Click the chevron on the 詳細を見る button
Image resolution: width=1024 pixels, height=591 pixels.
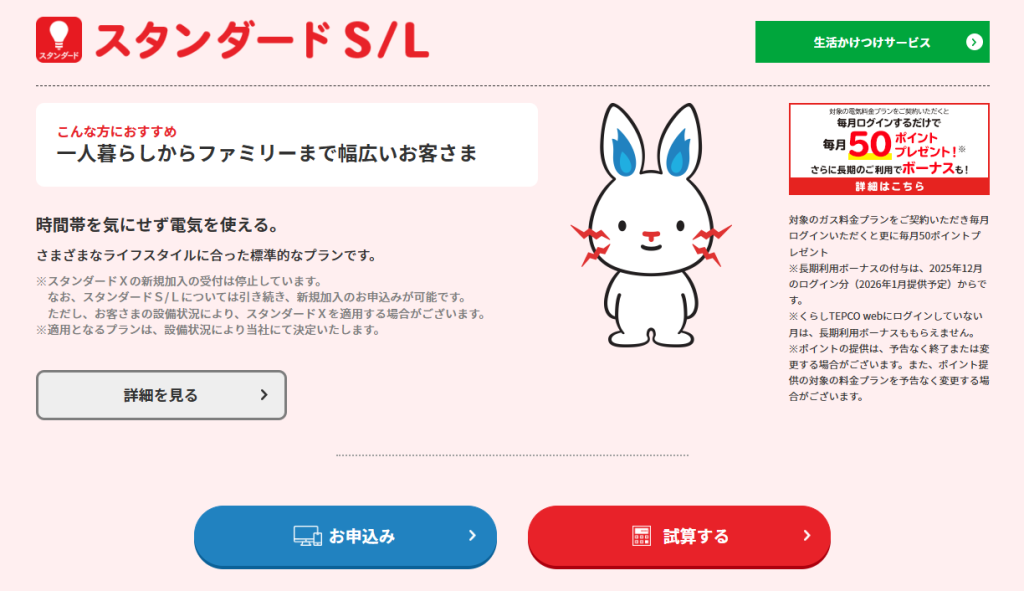coord(264,395)
